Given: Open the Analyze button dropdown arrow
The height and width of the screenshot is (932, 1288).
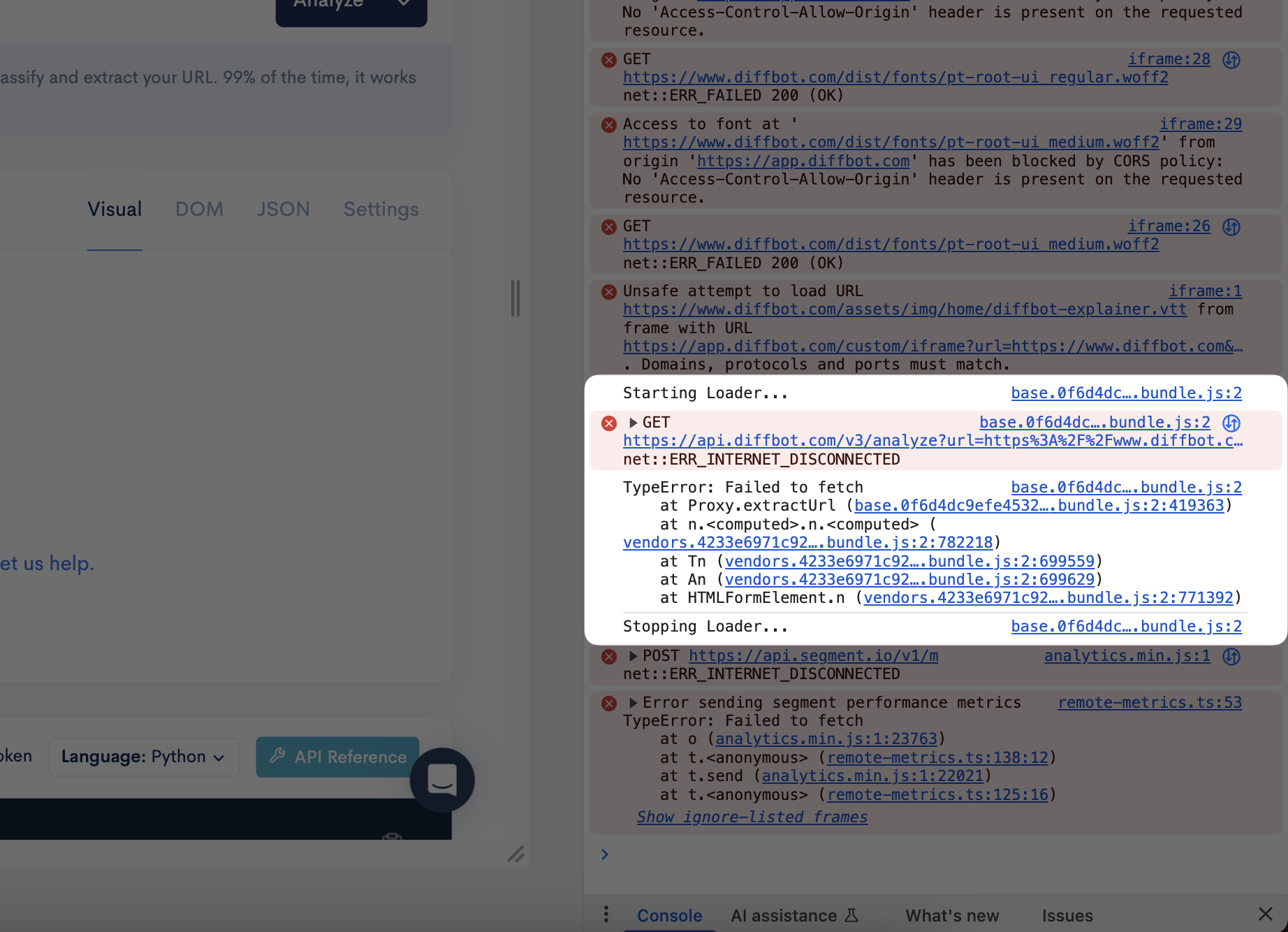Looking at the screenshot, I should pyautogui.click(x=404, y=3).
